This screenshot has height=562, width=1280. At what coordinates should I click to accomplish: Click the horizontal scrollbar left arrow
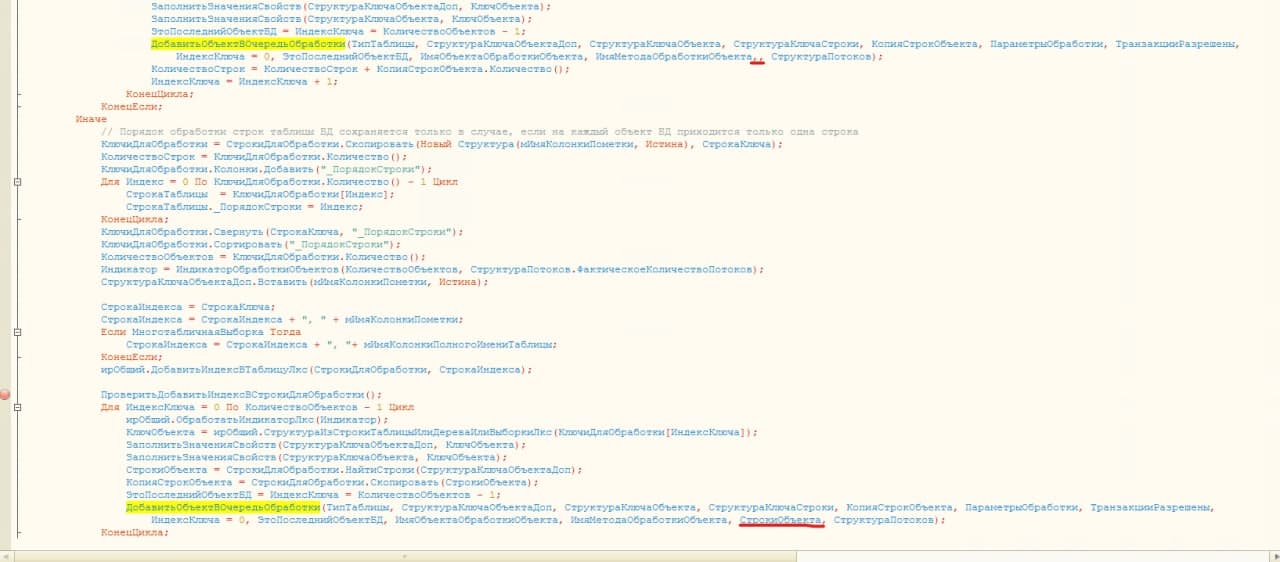click(5, 555)
